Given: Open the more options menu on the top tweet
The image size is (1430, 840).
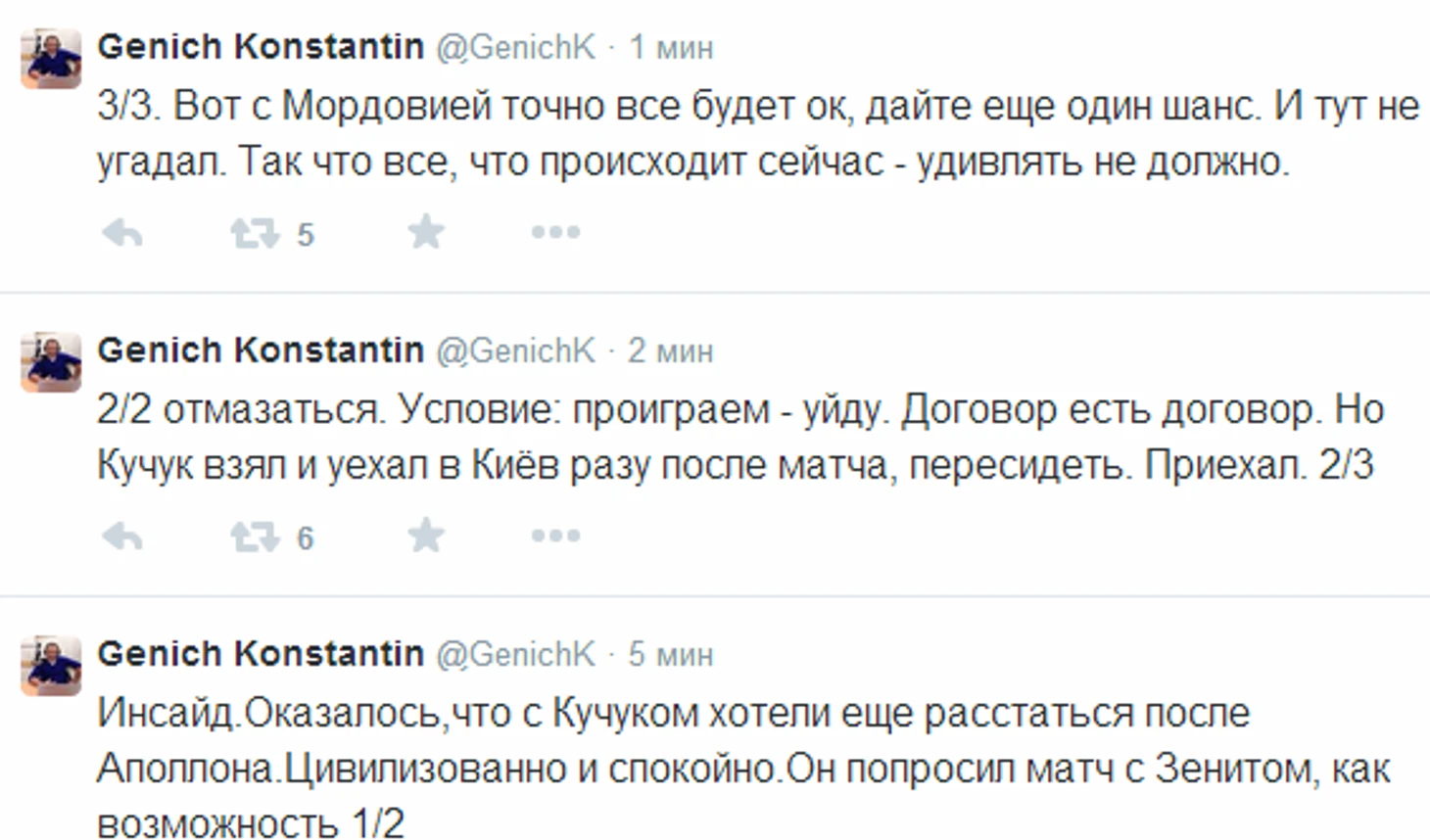Looking at the screenshot, I should click(554, 231).
